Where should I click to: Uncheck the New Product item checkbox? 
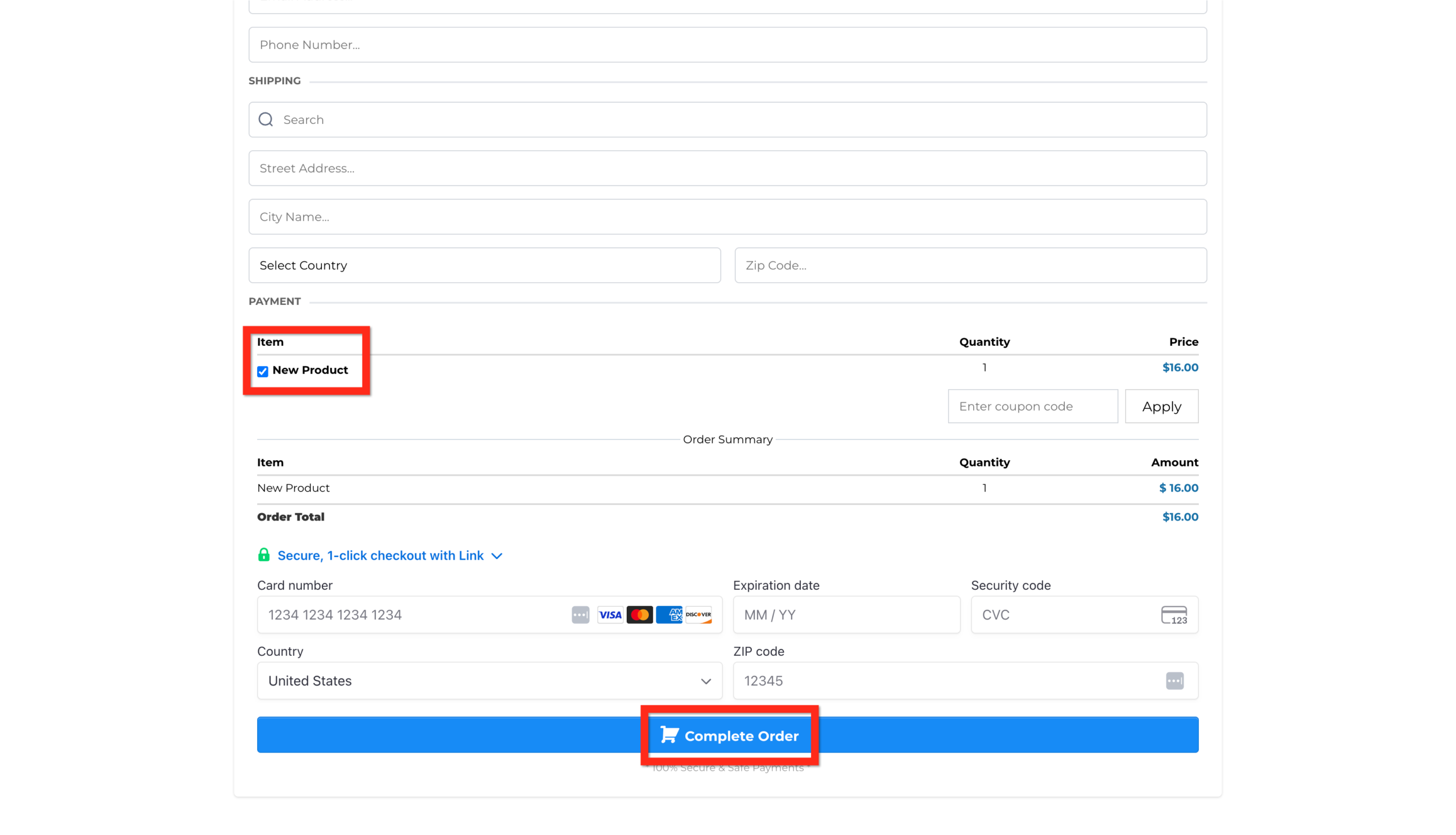tap(262, 371)
